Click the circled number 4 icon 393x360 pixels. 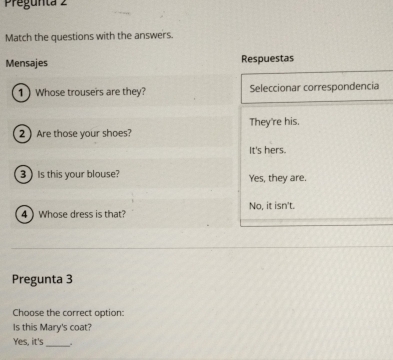pyautogui.click(x=24, y=214)
